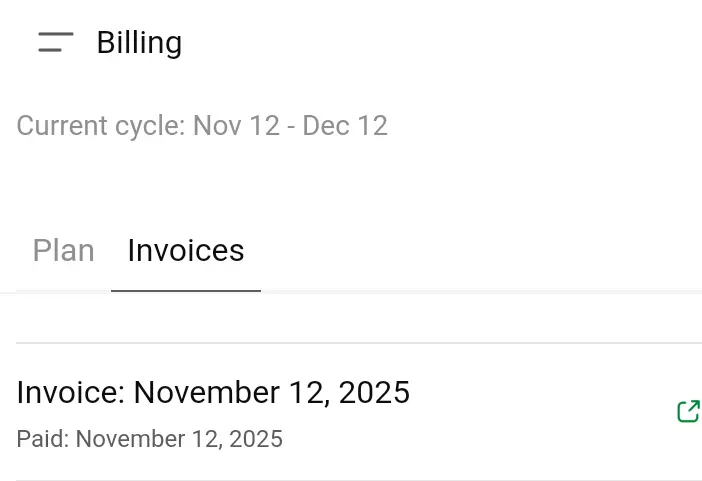Click the word Plan in the tab bar

64,250
